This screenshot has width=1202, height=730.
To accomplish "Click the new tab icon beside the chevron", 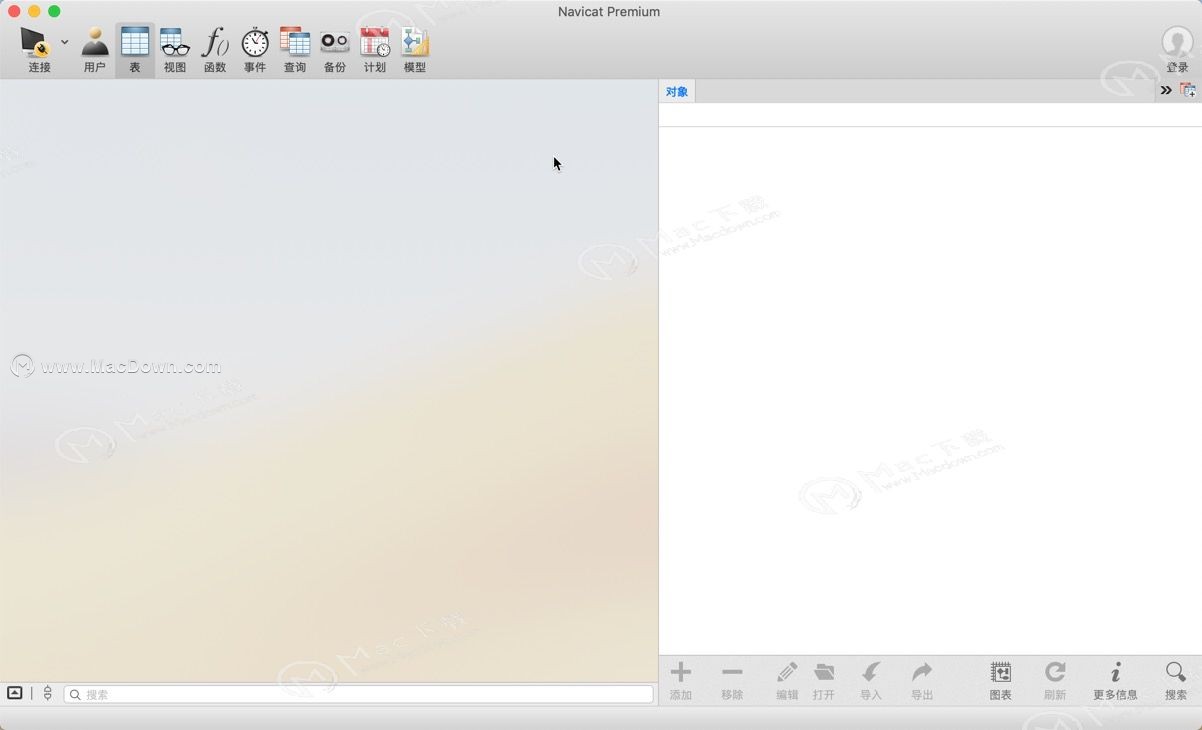I will click(1188, 90).
